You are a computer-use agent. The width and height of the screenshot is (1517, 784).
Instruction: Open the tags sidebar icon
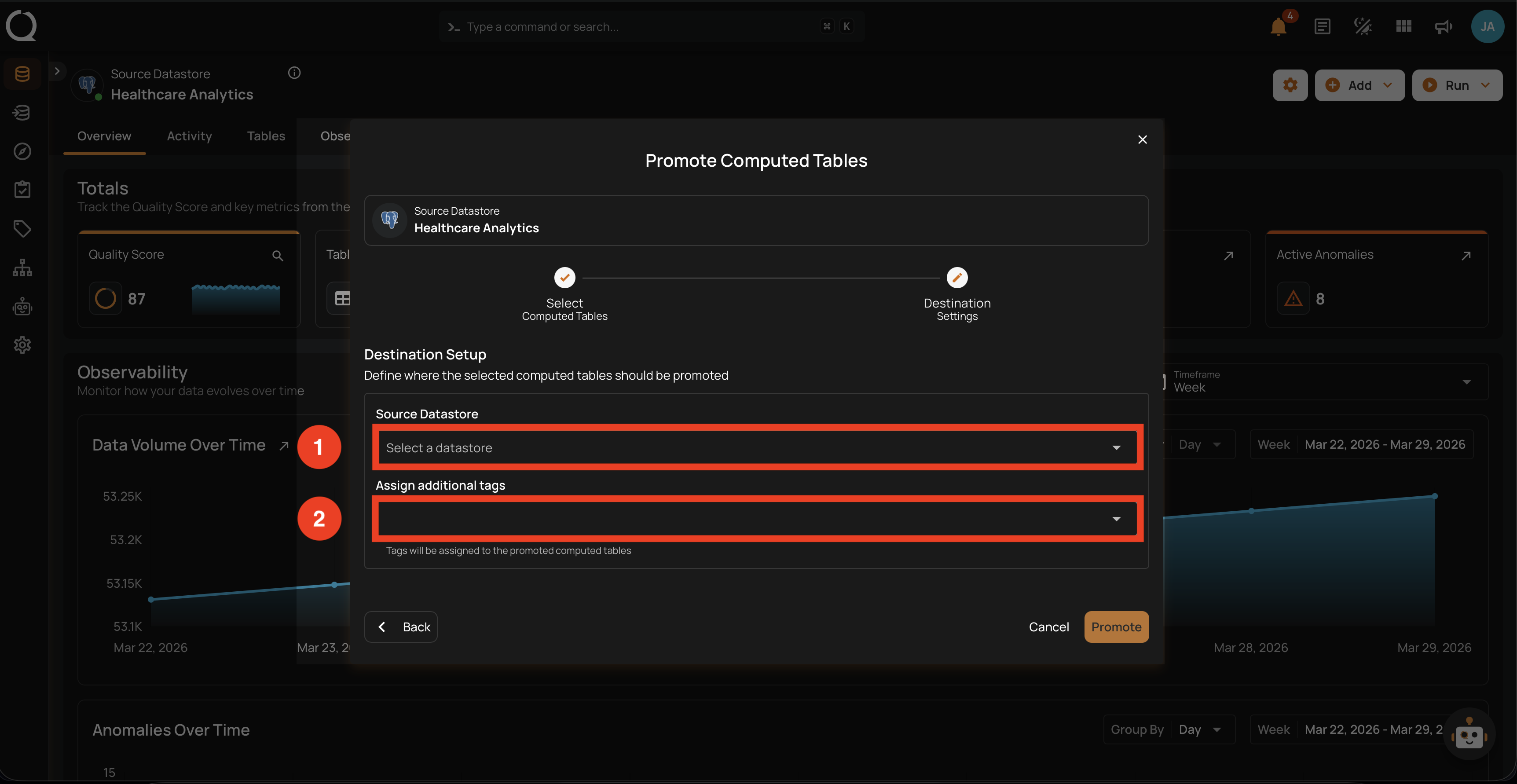[x=22, y=228]
